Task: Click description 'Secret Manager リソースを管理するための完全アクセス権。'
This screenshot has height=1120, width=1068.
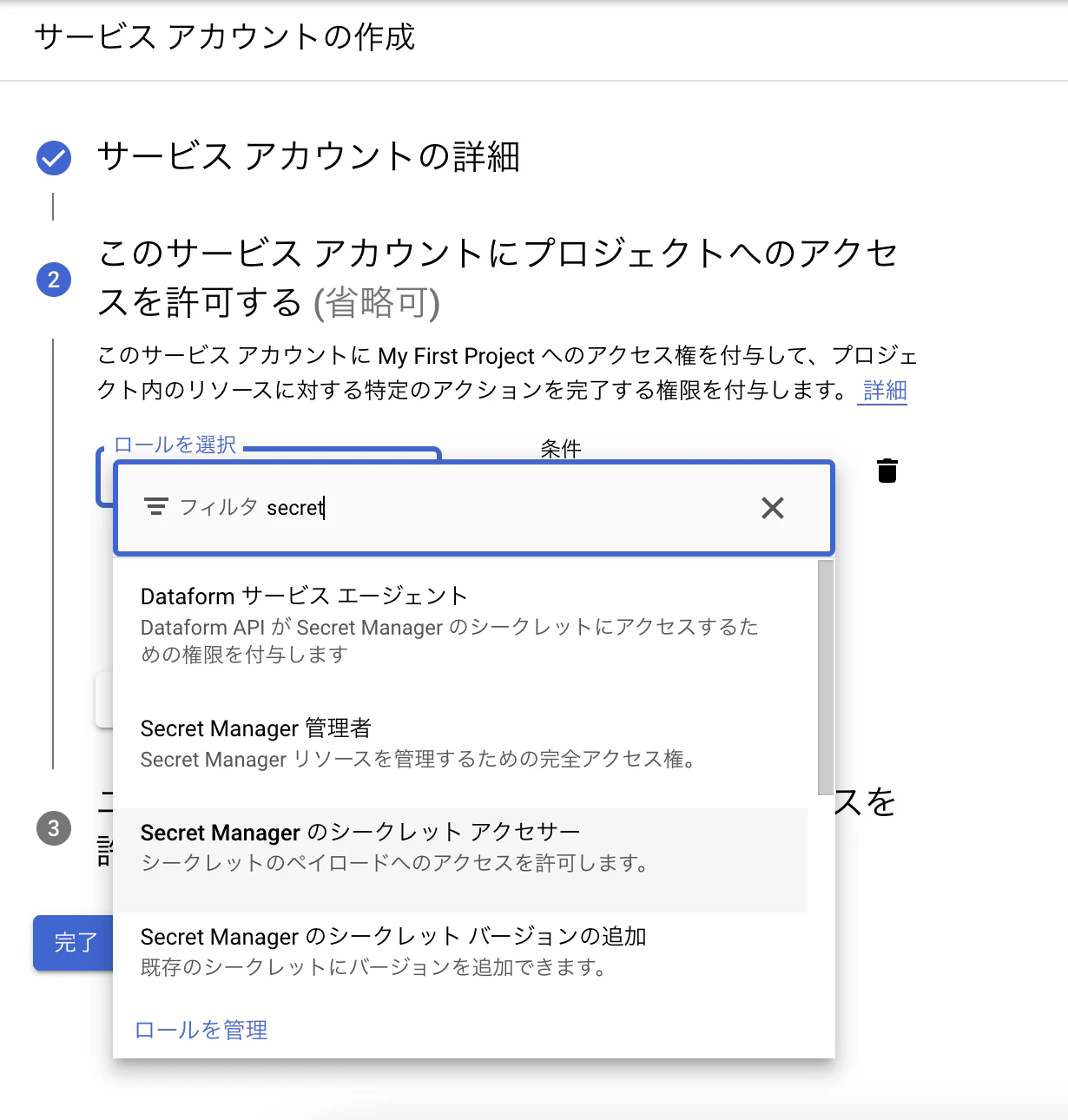Action: [418, 760]
